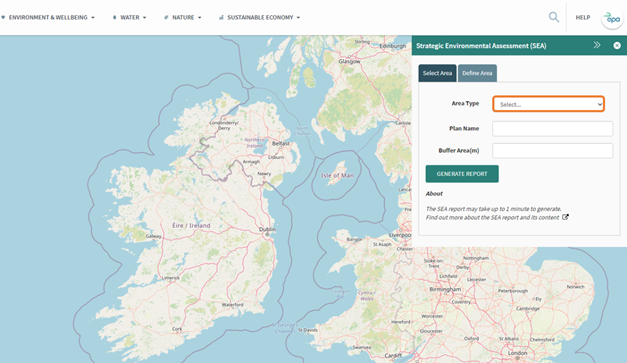The height and width of the screenshot is (363, 627).
Task: Collapse the SEA panel with double-chevron icon
Action: pyautogui.click(x=597, y=45)
